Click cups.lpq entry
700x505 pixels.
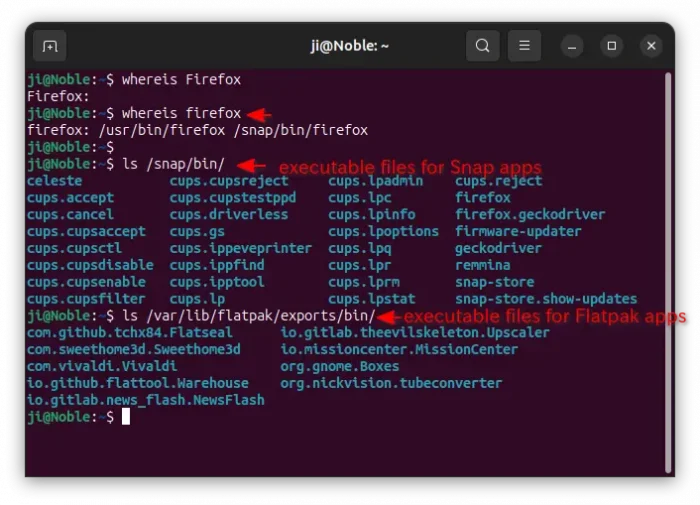(x=360, y=248)
